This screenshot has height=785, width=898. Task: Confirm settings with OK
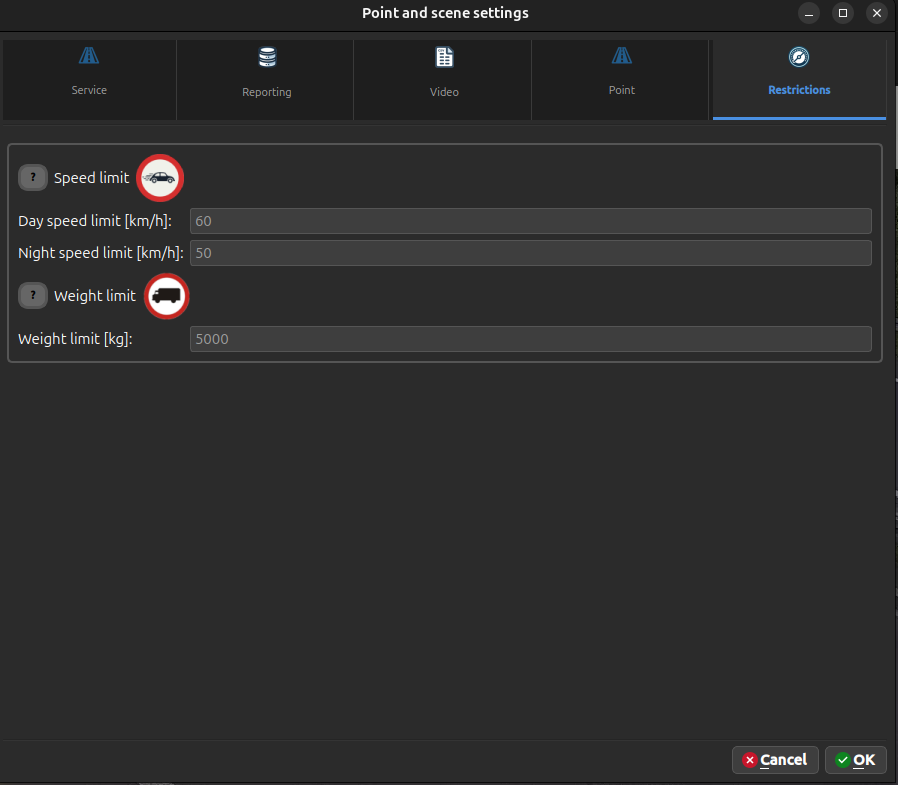point(856,760)
